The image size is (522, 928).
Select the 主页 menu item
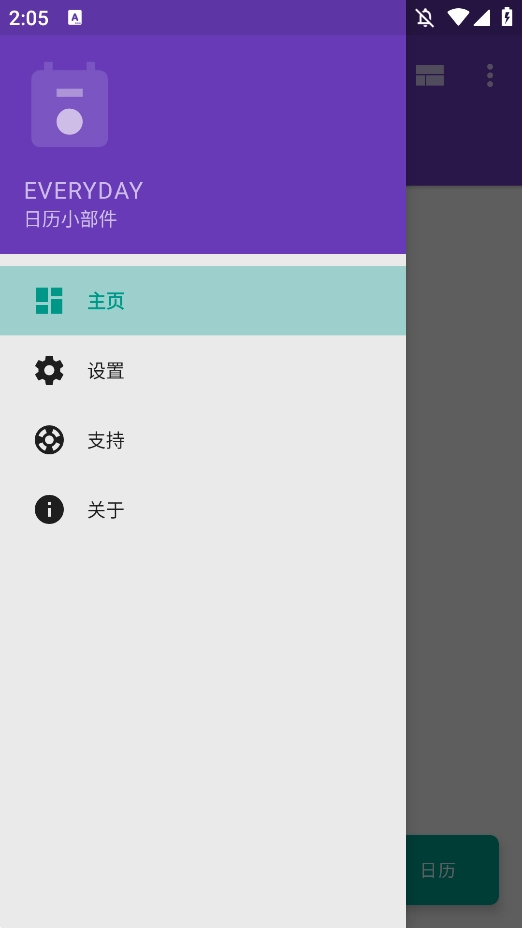click(203, 301)
